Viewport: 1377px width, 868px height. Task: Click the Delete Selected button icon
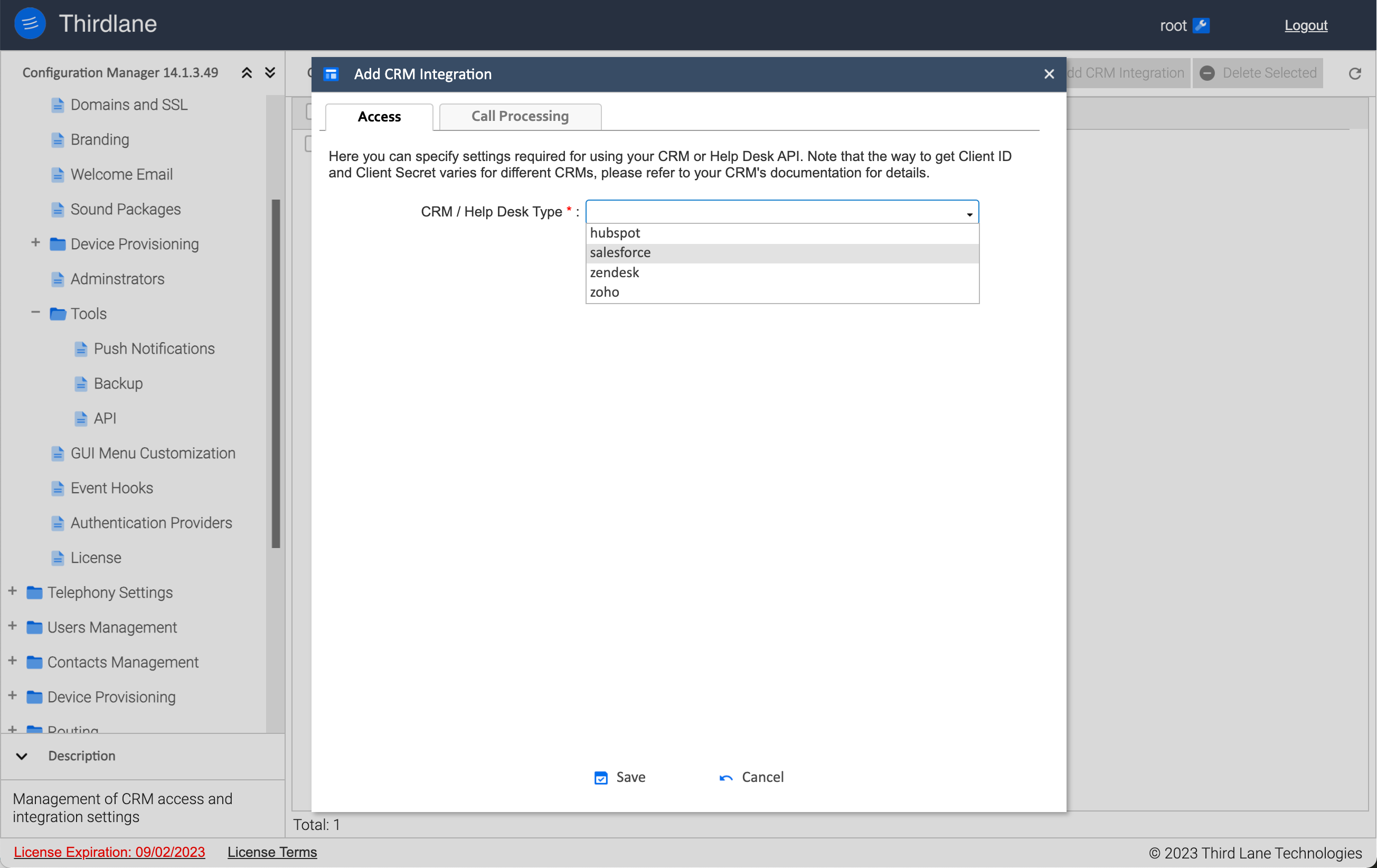click(1208, 72)
